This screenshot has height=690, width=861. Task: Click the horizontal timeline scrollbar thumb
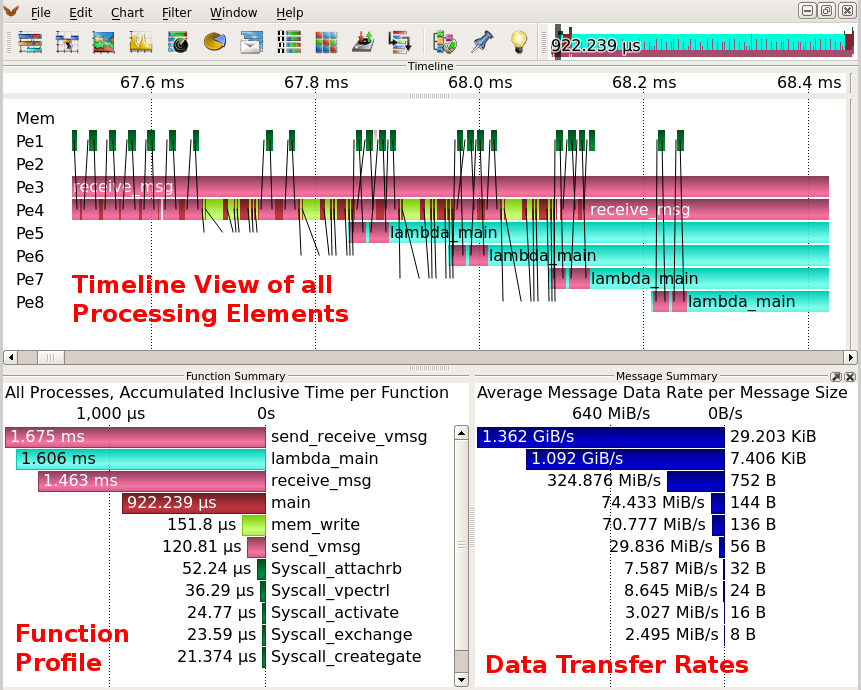point(51,357)
